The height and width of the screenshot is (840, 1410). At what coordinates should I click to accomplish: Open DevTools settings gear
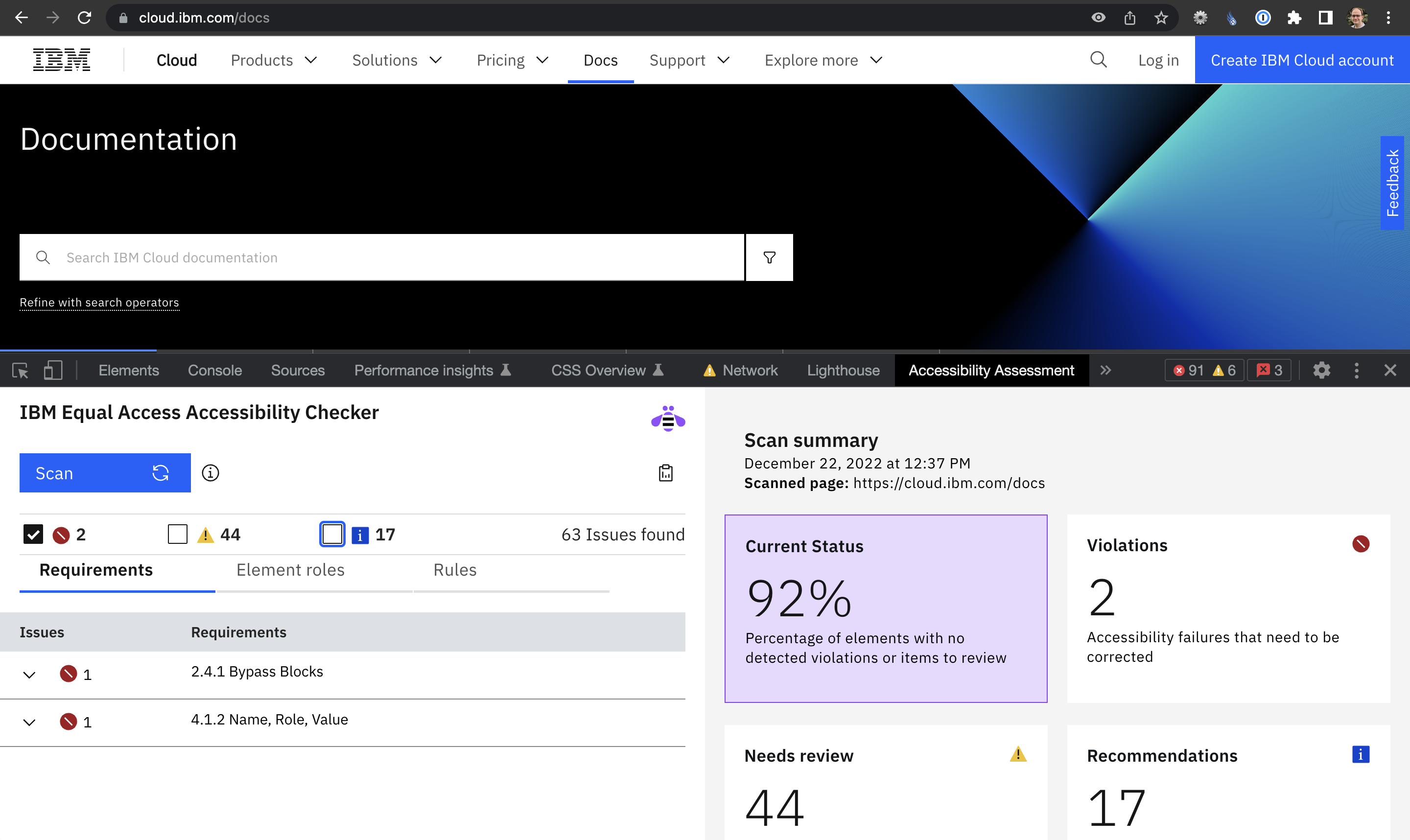1321,370
